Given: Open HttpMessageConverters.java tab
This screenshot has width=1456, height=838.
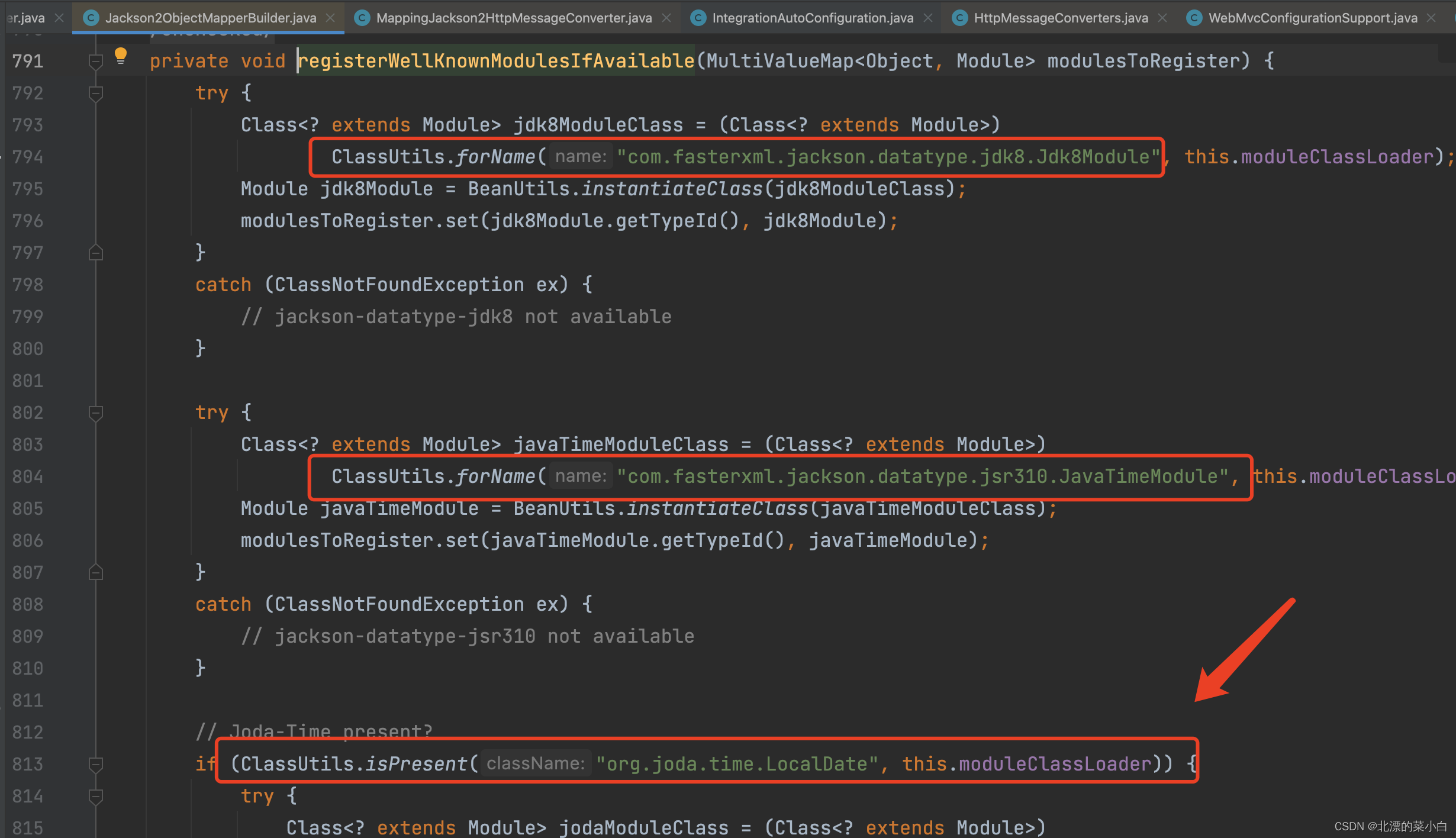Looking at the screenshot, I should [x=1061, y=18].
